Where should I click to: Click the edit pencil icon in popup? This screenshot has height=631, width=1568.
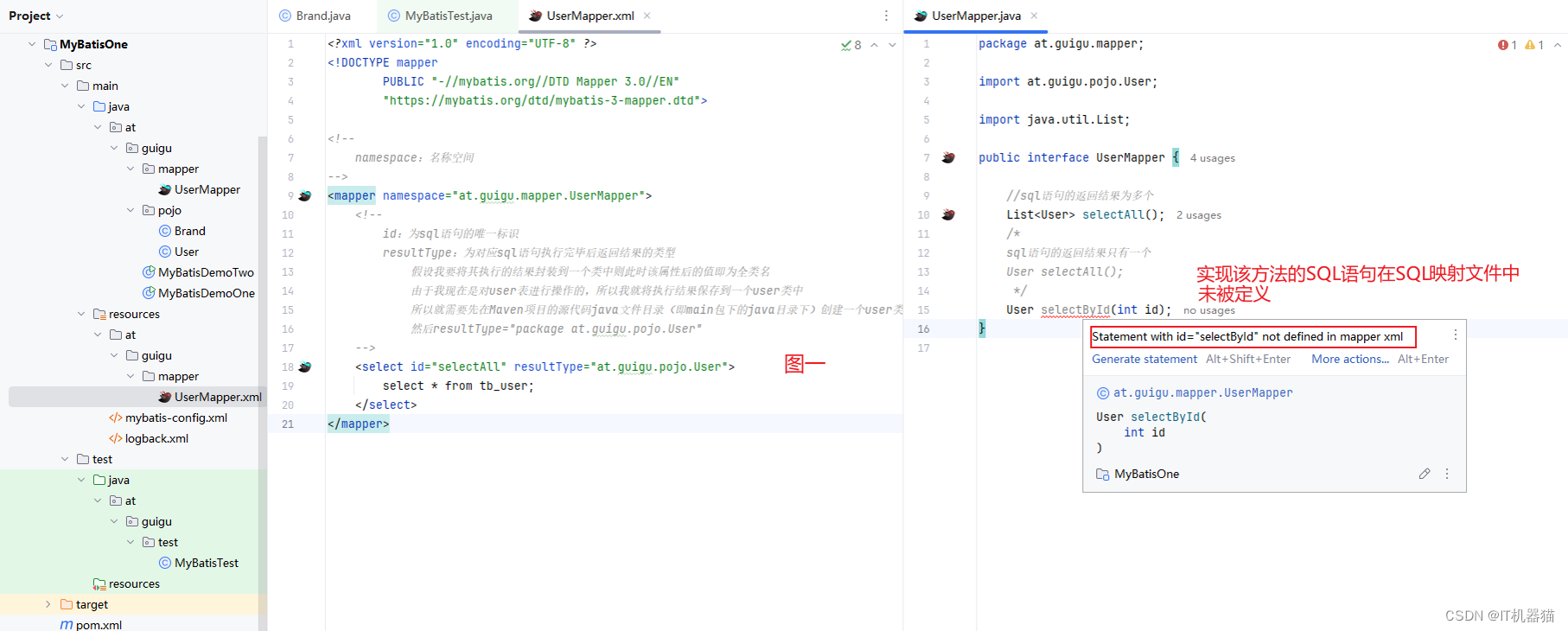[x=1425, y=474]
